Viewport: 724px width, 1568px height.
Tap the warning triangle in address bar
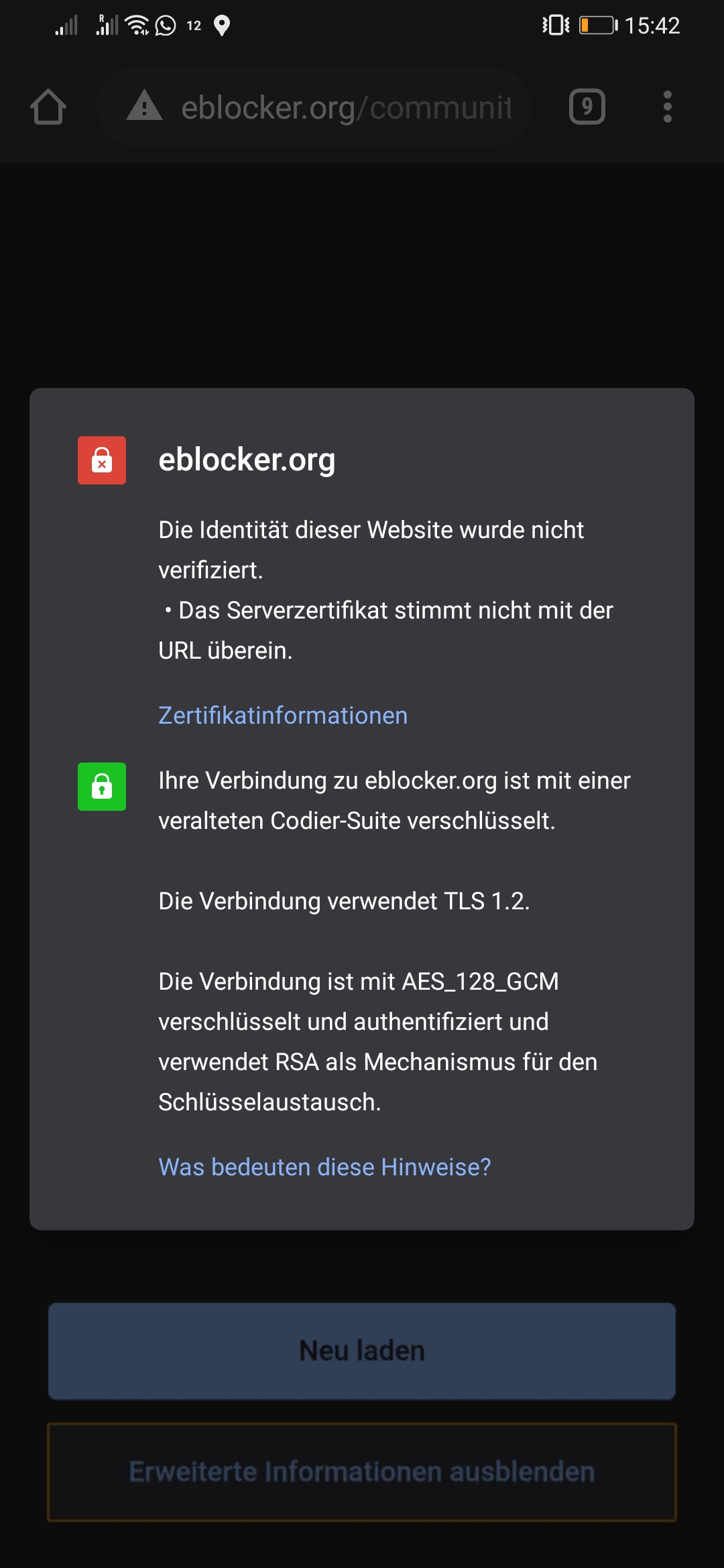(x=144, y=107)
